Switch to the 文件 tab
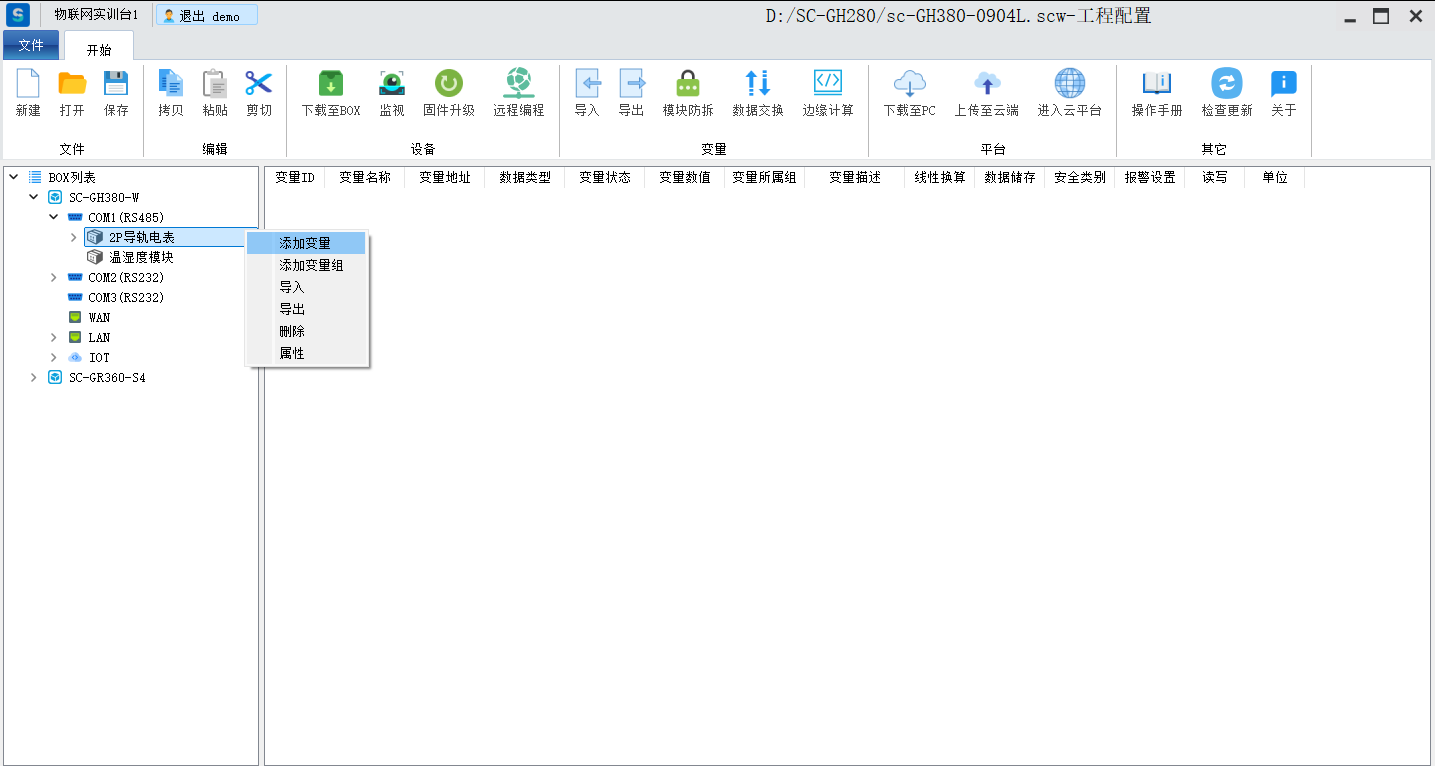This screenshot has width=1435, height=766. tap(31, 45)
